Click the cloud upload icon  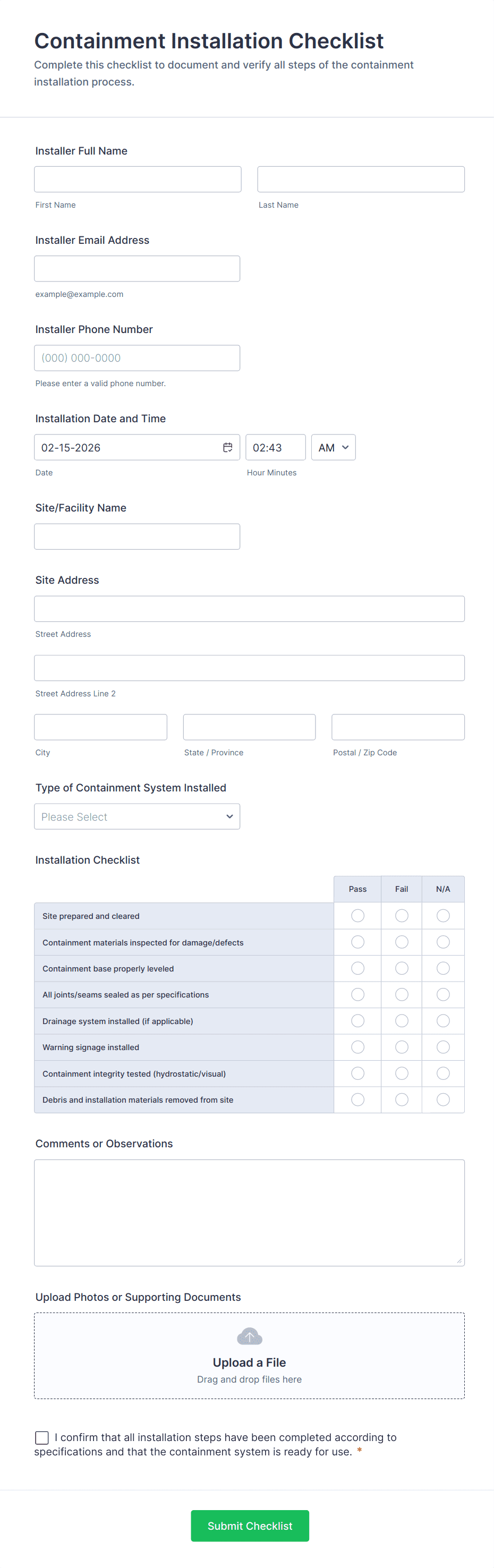pyautogui.click(x=250, y=1336)
